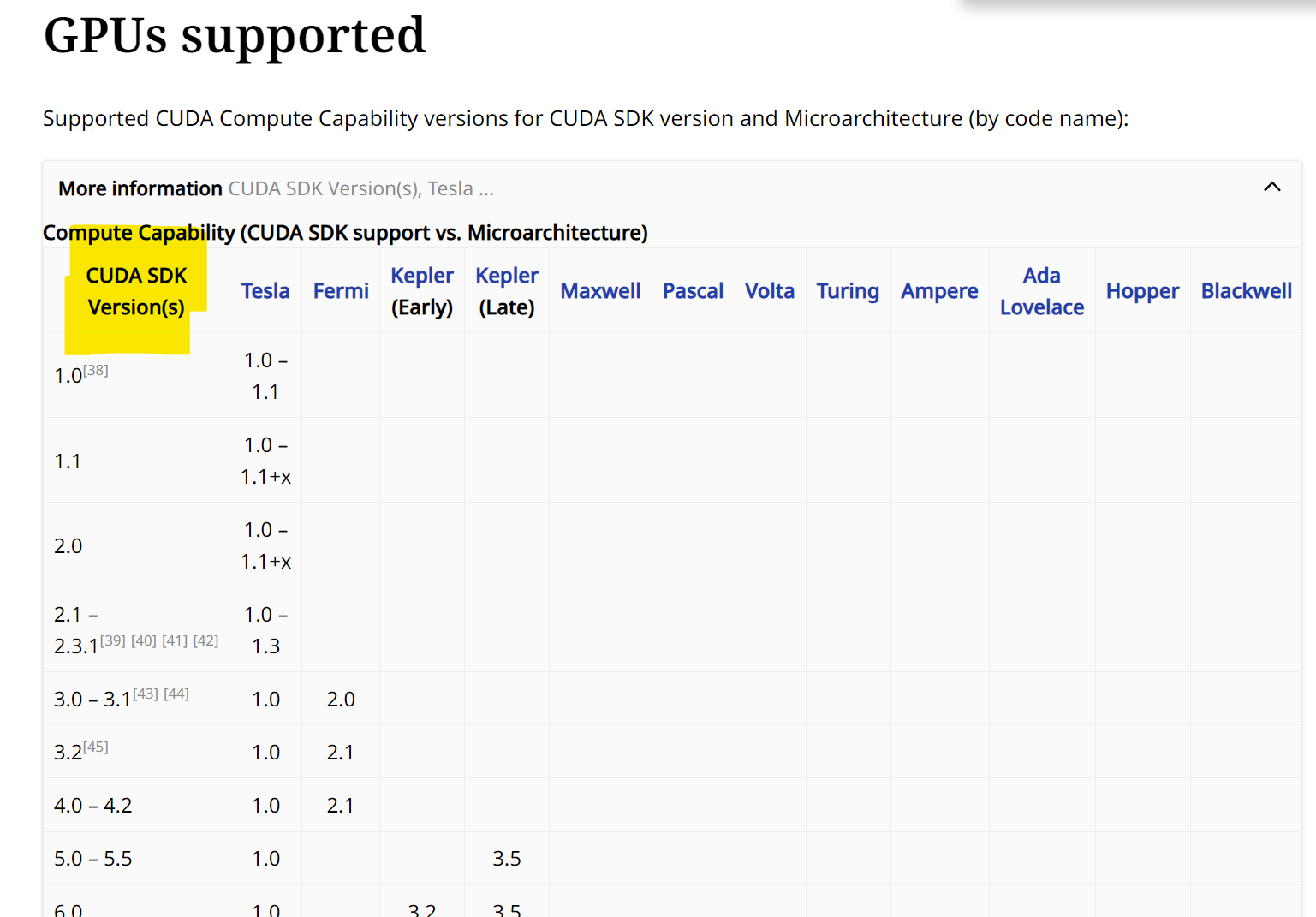Open citation [43] beside 3.0 – 3.1
Viewport: 1316px width, 917px height.
(x=146, y=694)
